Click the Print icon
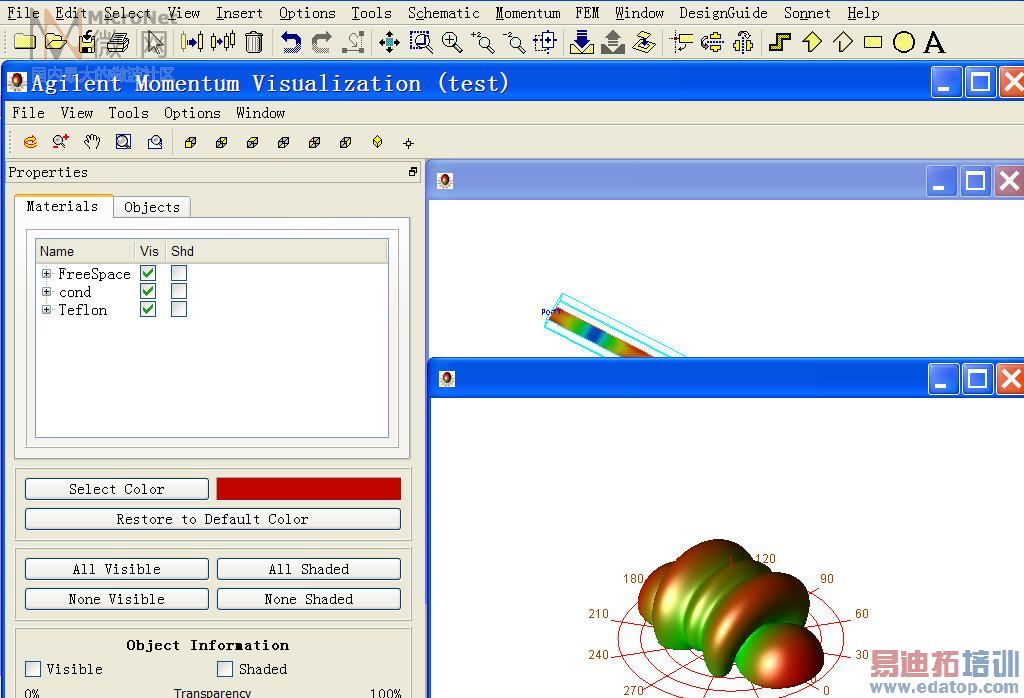 118,42
